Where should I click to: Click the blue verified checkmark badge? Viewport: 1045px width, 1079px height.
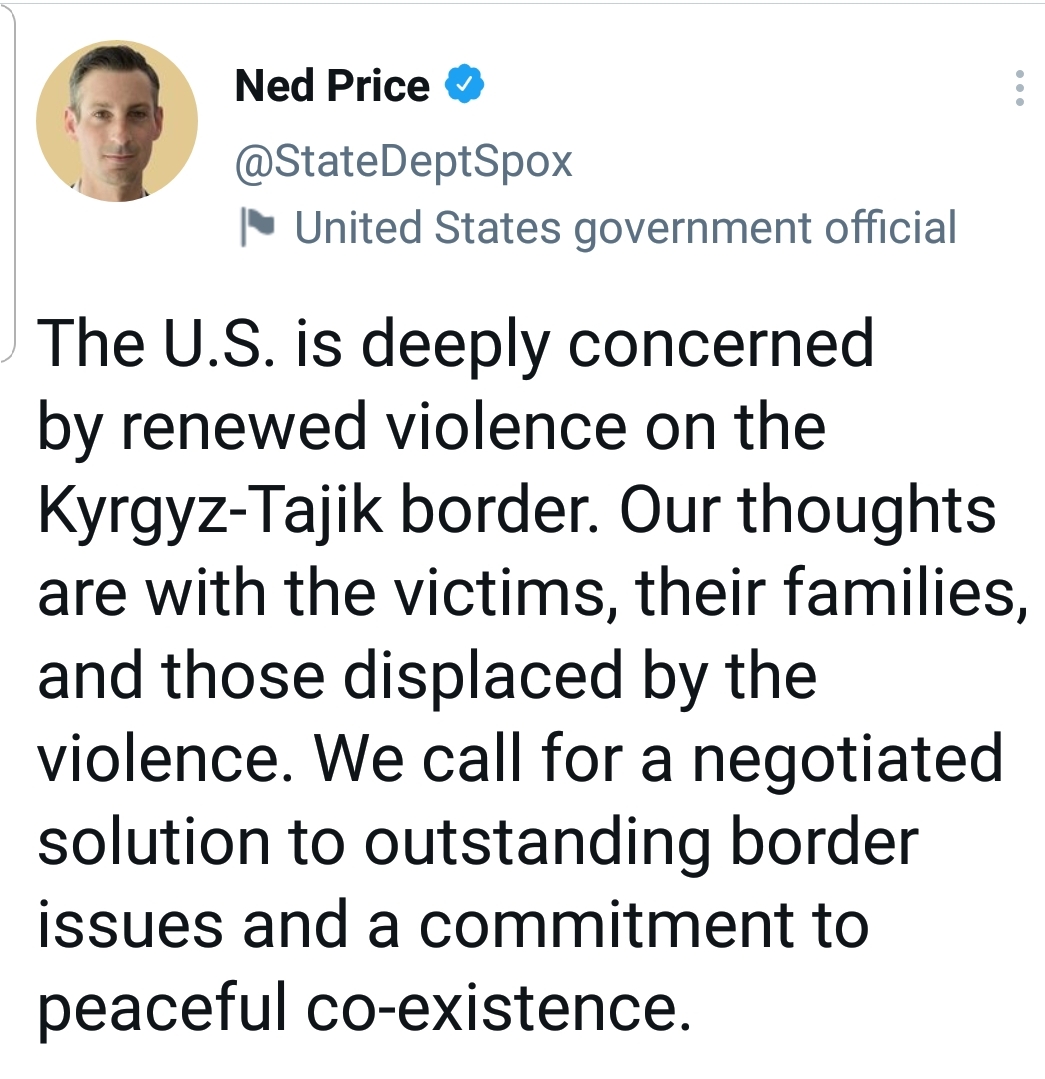pos(464,86)
